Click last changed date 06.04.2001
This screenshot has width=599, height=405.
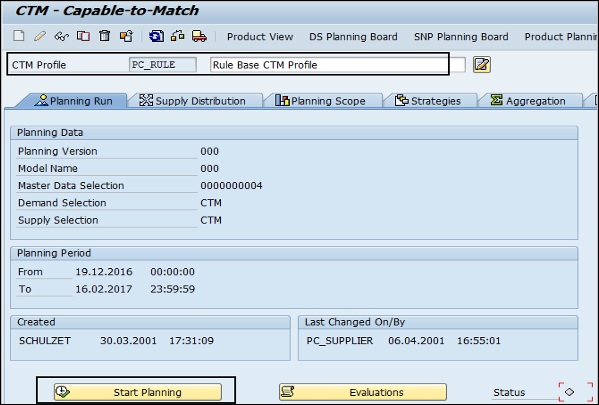coord(416,340)
